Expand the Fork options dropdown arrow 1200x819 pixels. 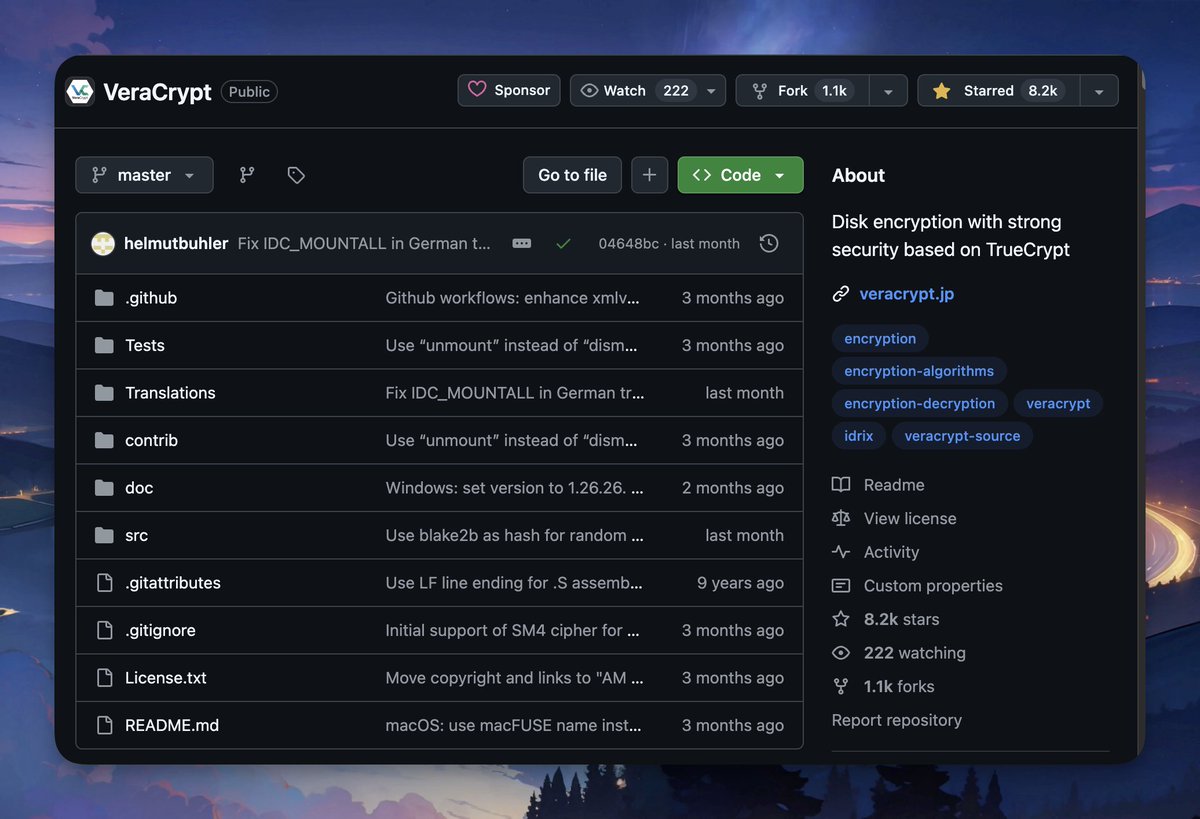(888, 91)
